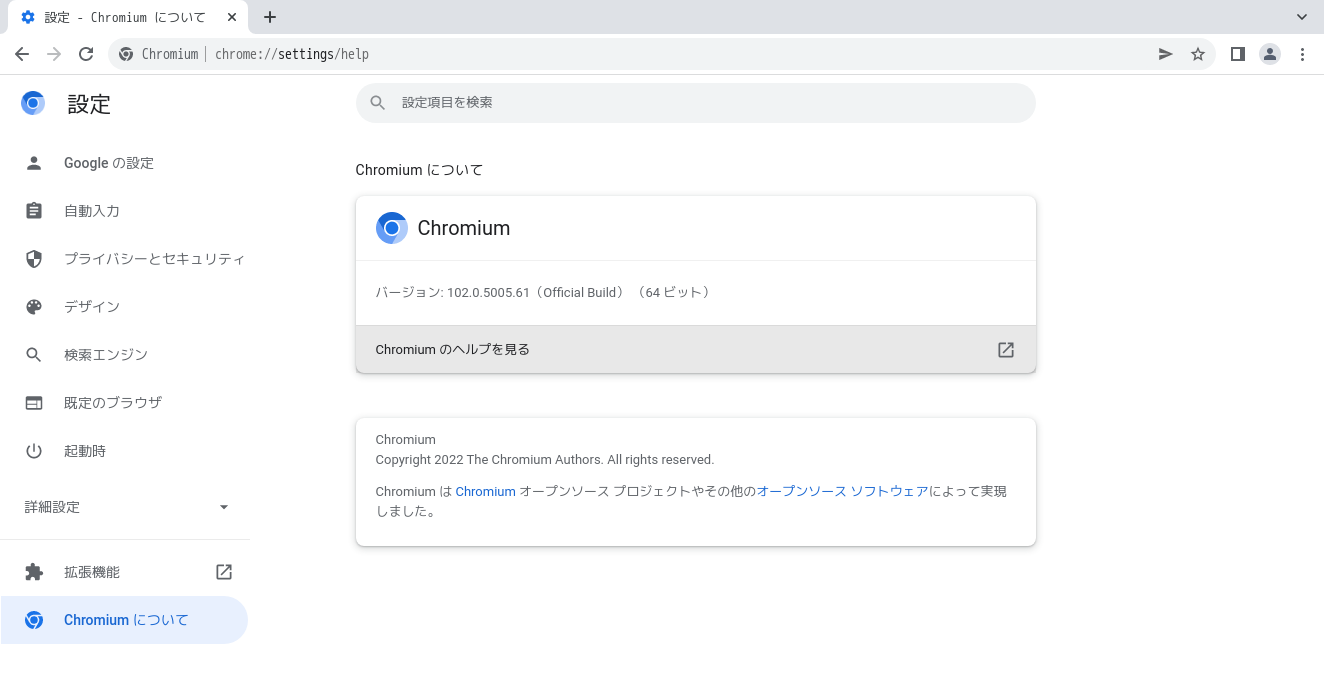This screenshot has width=1324, height=684.
Task: Bookmark this page with the star icon
Action: [x=1198, y=54]
